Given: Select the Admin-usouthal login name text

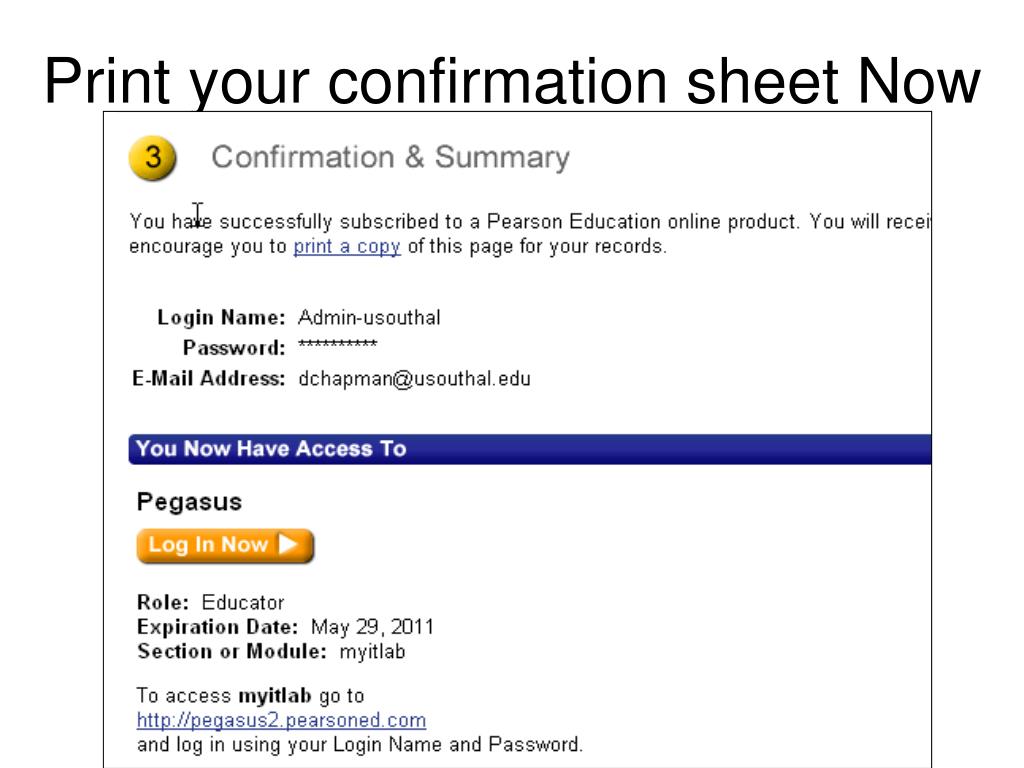Looking at the screenshot, I should [370, 318].
